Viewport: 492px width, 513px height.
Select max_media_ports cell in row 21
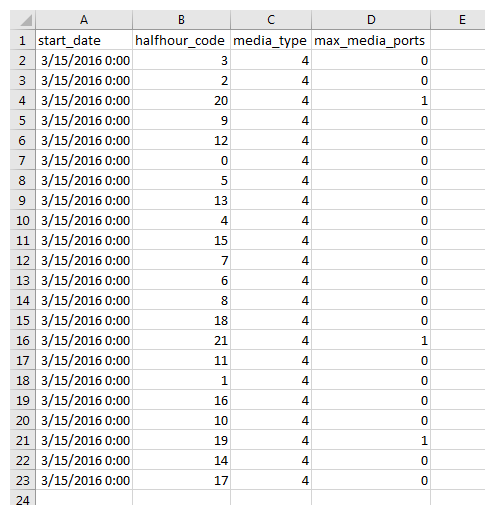pos(371,440)
